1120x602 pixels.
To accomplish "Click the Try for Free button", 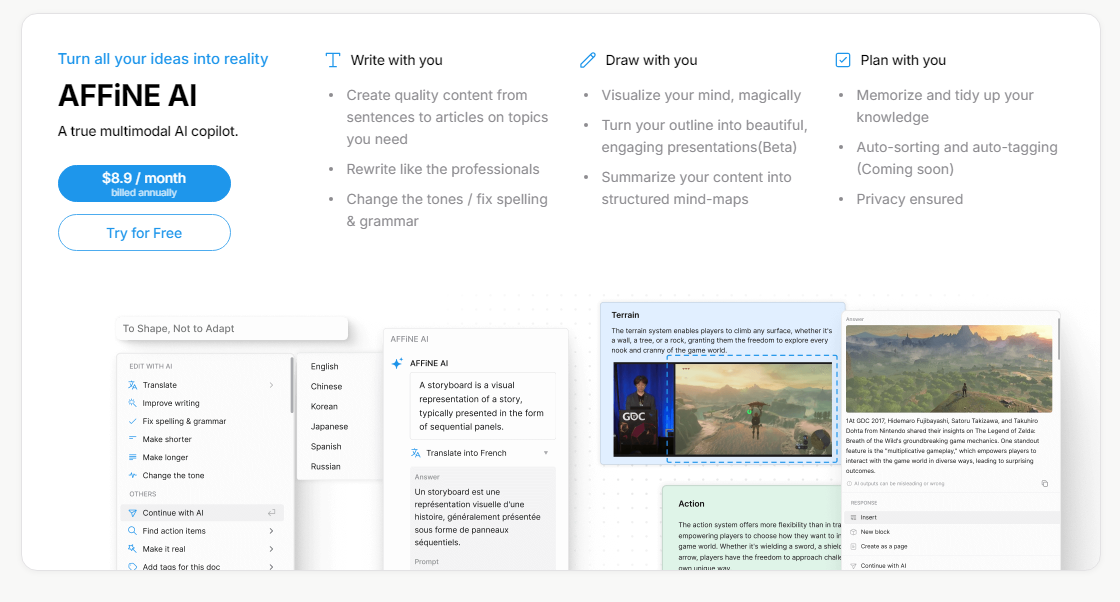I will [x=144, y=233].
